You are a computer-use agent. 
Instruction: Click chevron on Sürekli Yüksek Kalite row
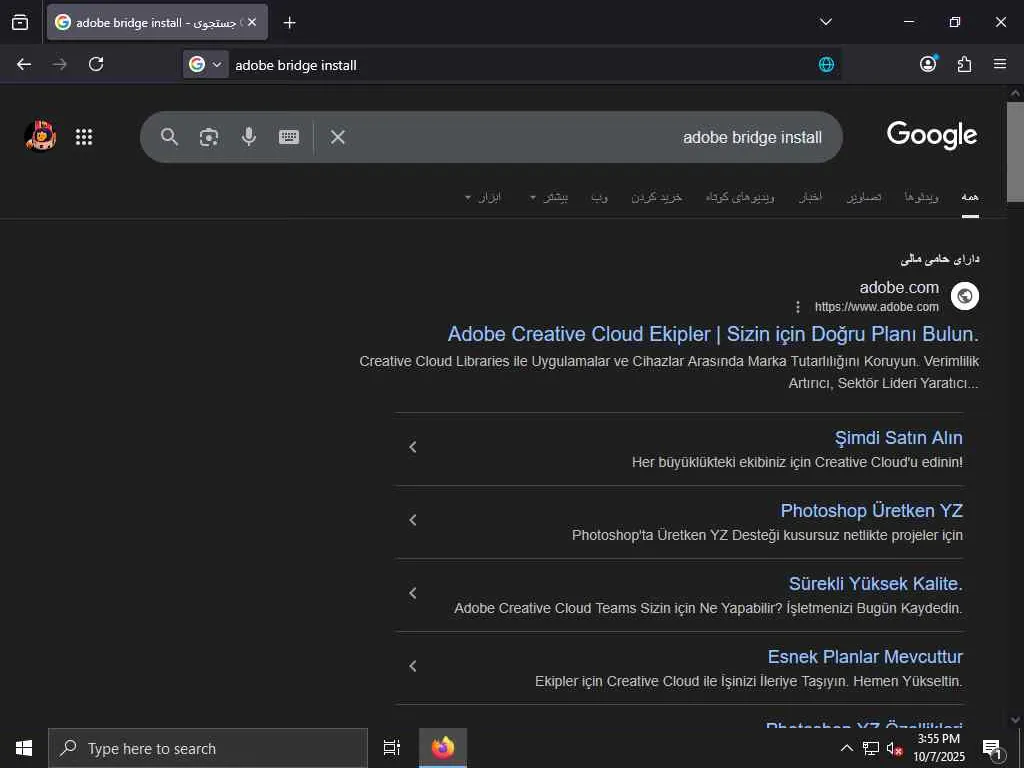point(413,593)
